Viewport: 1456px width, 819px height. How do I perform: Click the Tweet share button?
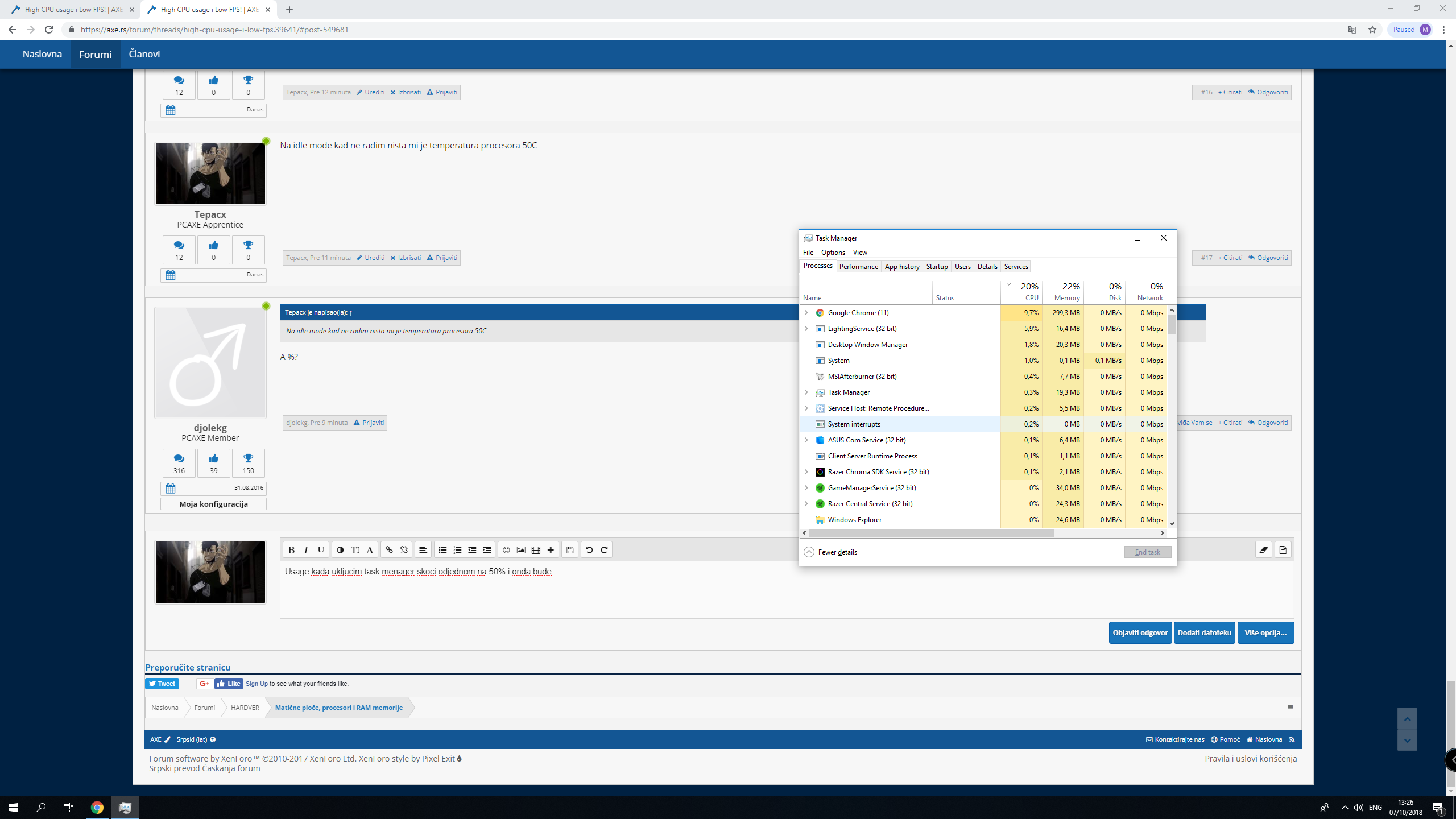(162, 684)
